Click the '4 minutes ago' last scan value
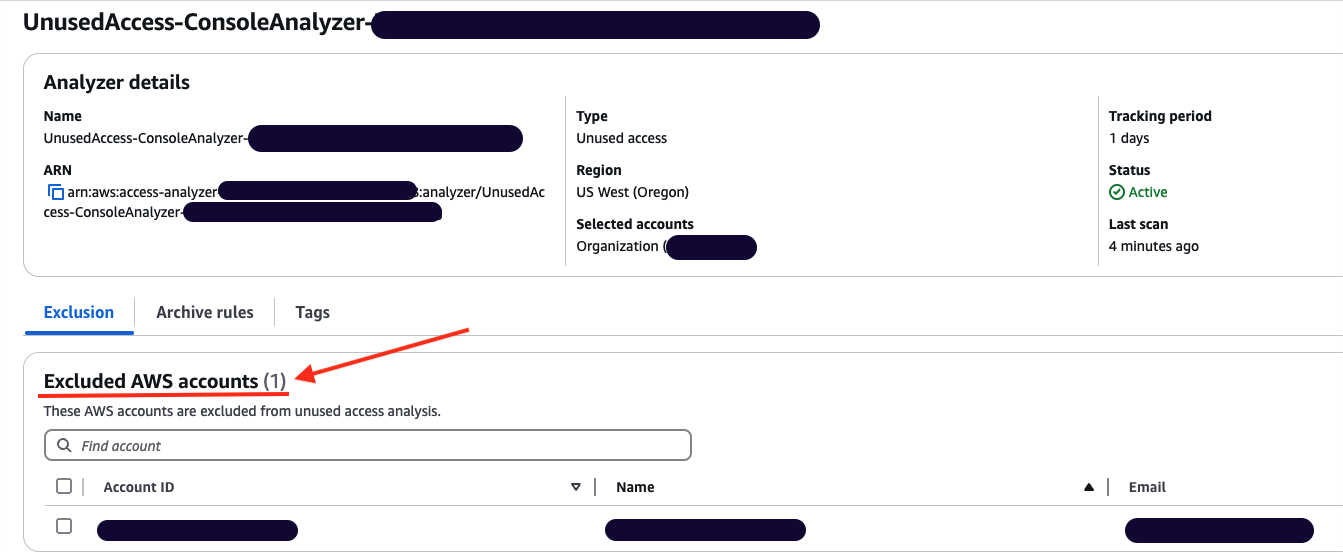This screenshot has width=1343, height=554. coord(1154,246)
